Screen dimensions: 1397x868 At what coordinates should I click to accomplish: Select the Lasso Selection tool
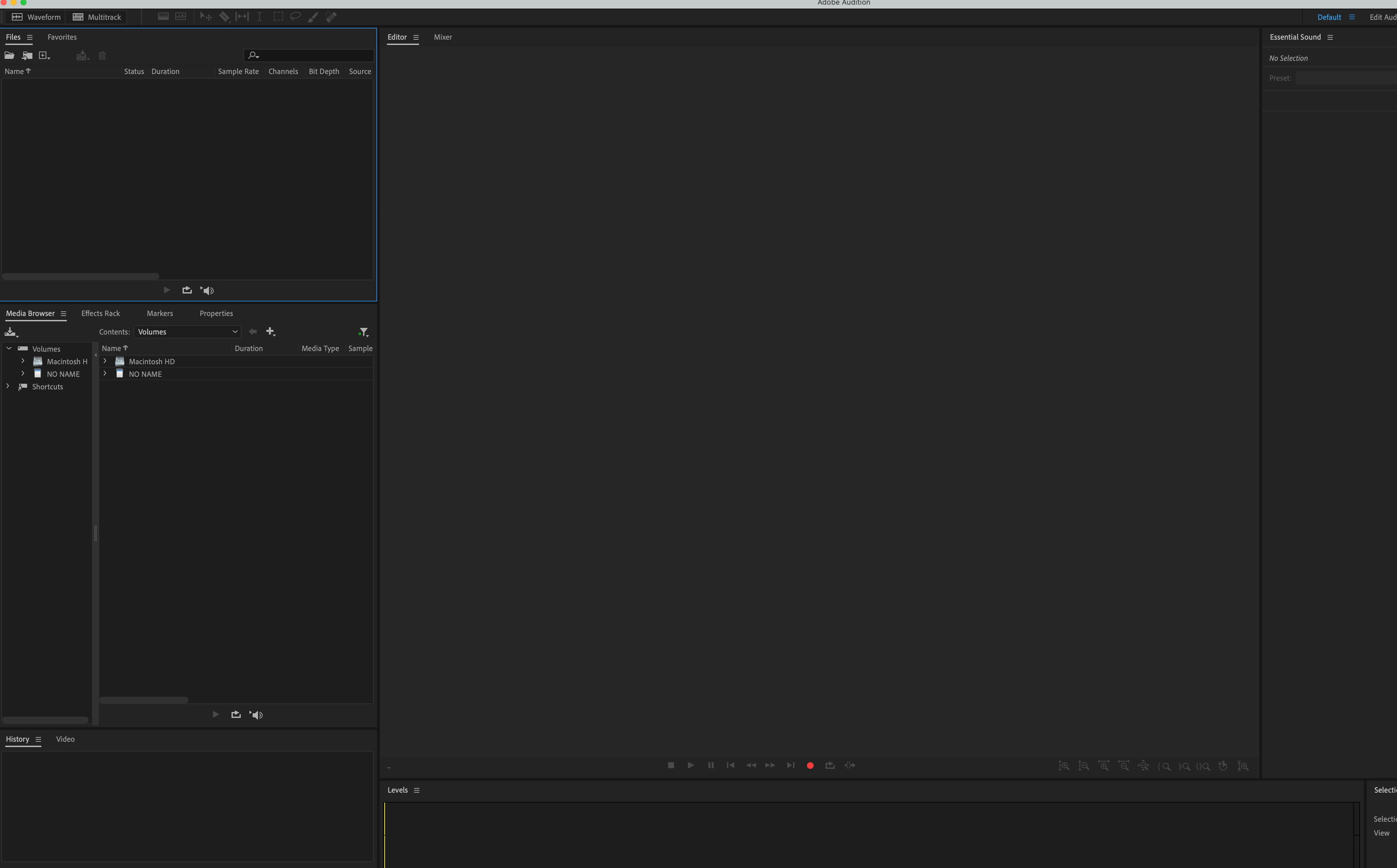[295, 17]
